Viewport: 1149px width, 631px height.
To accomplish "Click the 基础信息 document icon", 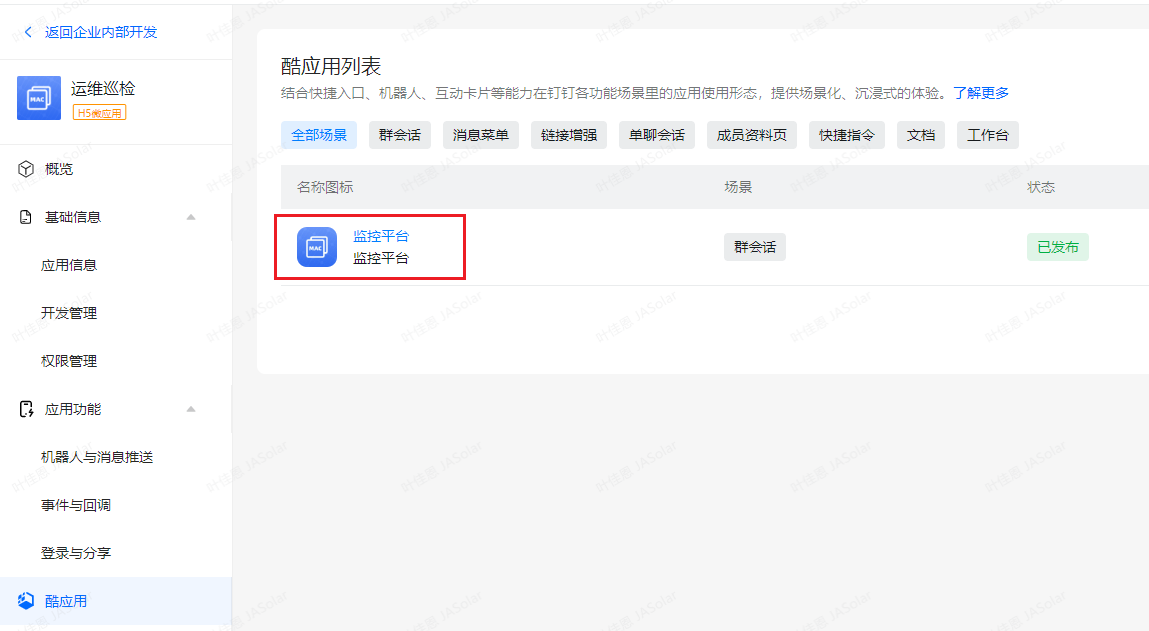I will (26, 217).
